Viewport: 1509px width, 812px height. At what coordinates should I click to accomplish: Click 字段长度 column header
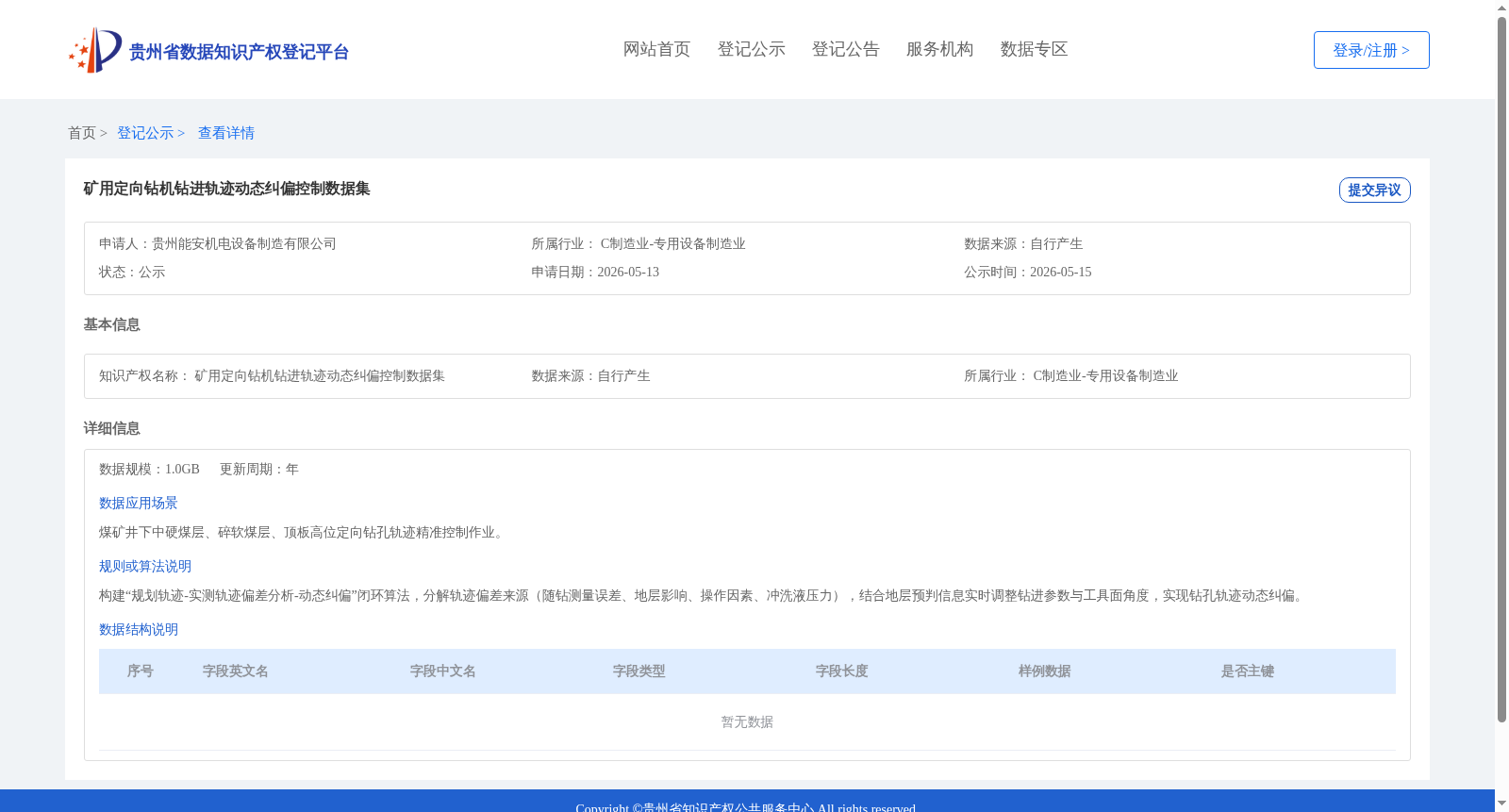tap(842, 671)
